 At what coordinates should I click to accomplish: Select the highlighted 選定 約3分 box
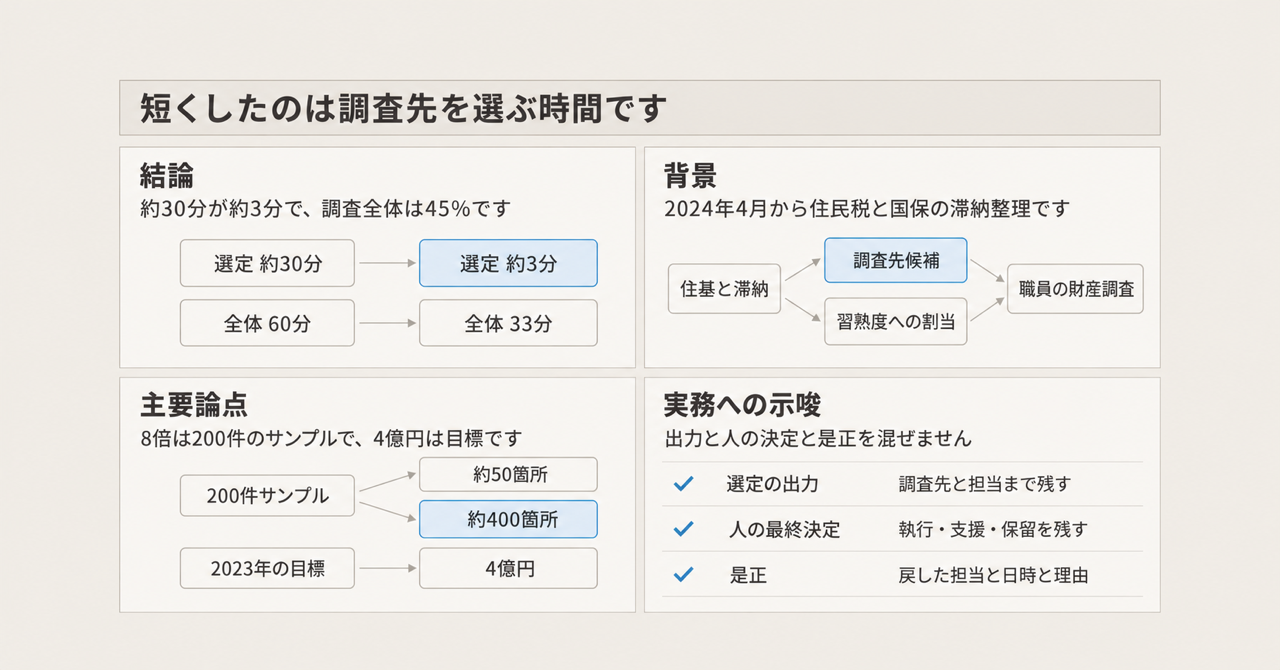pos(508,263)
